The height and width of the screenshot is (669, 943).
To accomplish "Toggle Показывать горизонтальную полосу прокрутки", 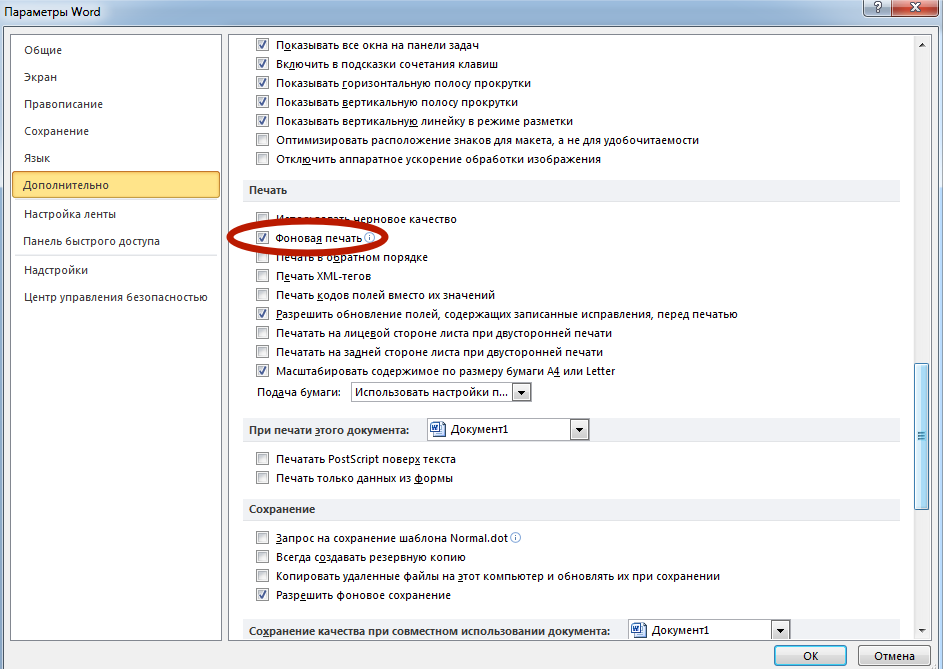I will (x=262, y=83).
